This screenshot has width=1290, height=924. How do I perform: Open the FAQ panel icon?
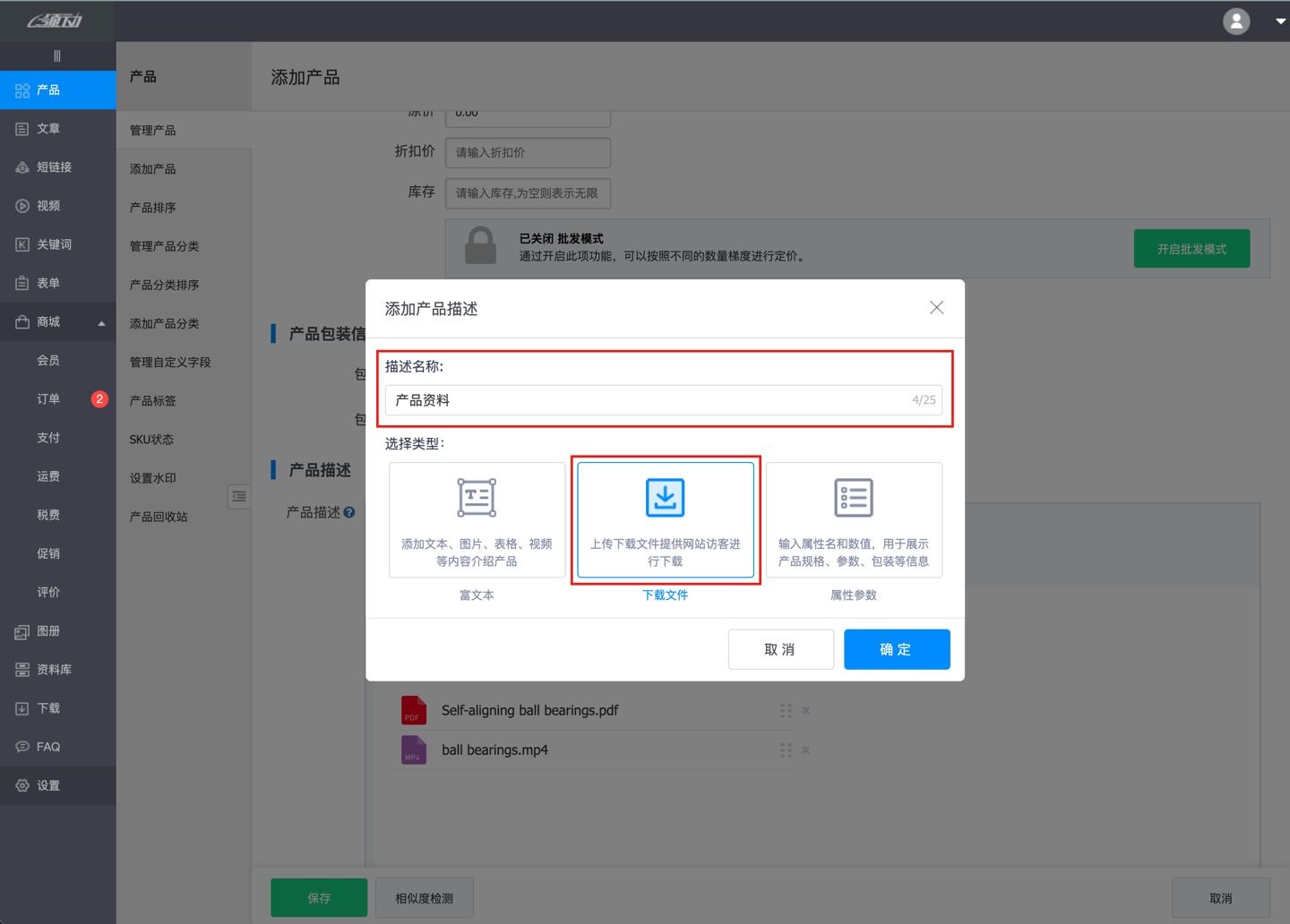(x=21, y=746)
